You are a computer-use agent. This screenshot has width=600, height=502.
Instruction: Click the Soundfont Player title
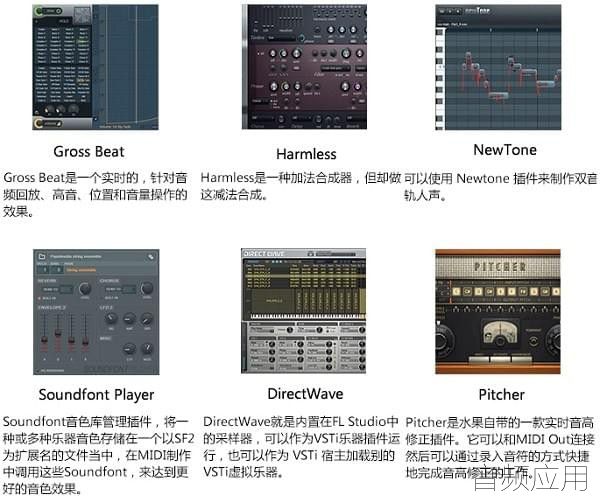click(x=96, y=394)
